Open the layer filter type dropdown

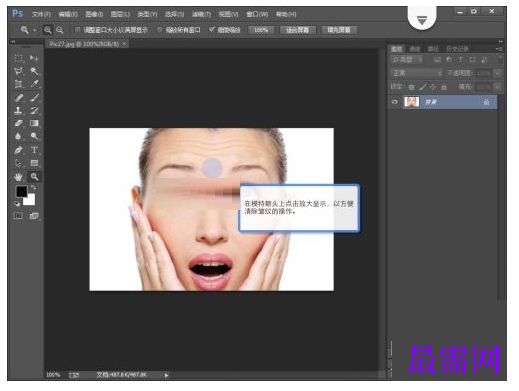point(407,60)
